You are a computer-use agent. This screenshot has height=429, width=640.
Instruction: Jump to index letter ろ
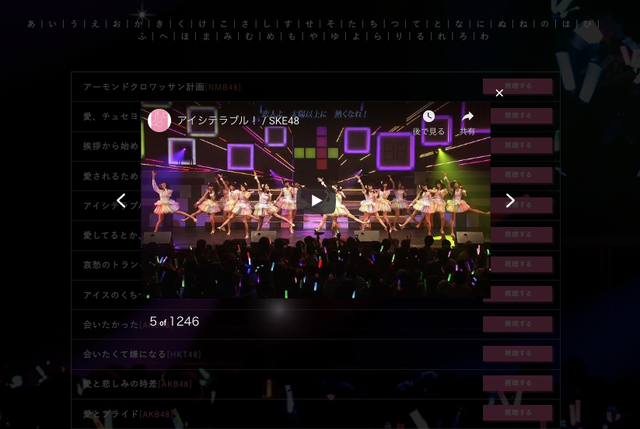(463, 36)
